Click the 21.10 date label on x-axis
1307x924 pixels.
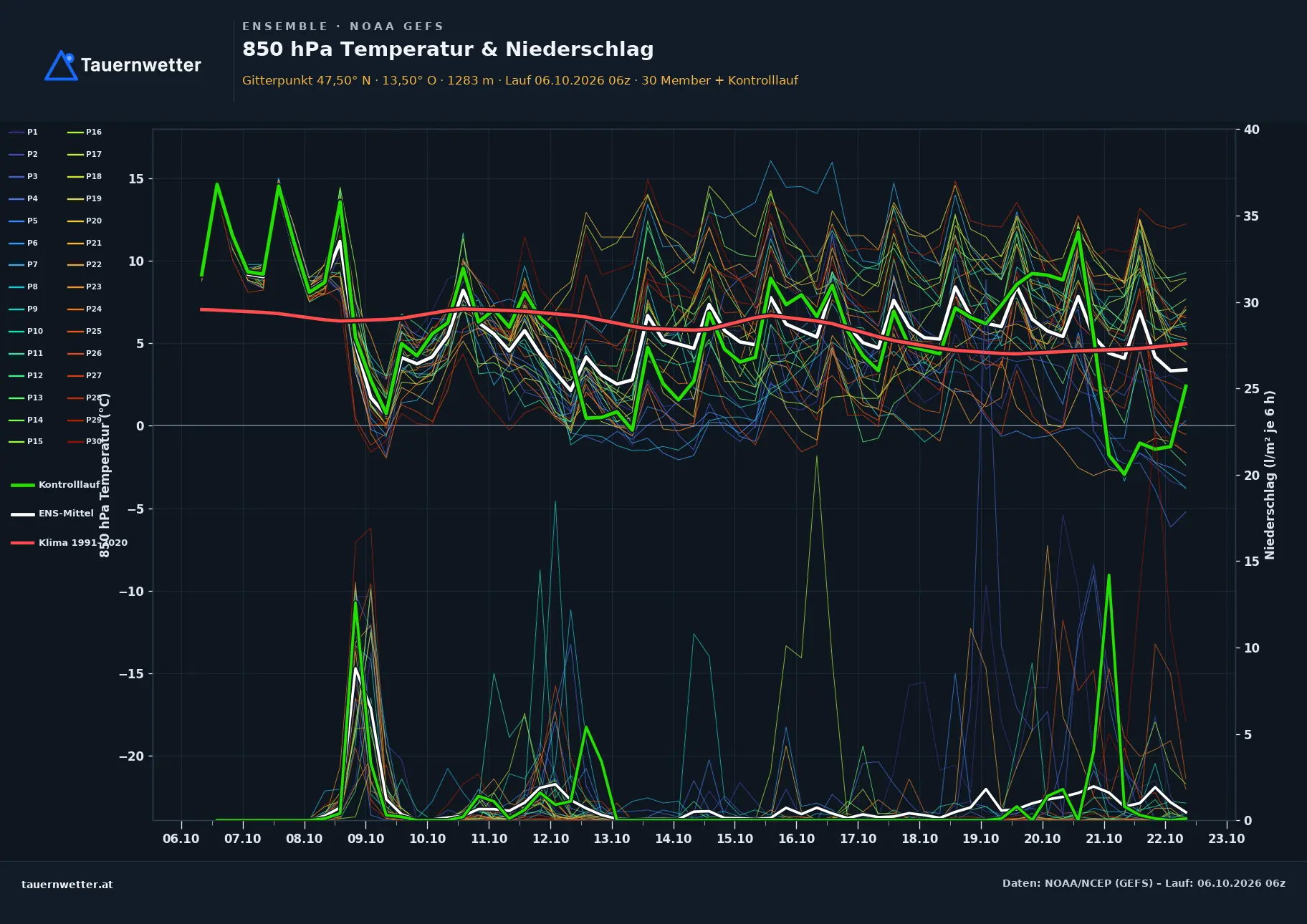click(1103, 839)
